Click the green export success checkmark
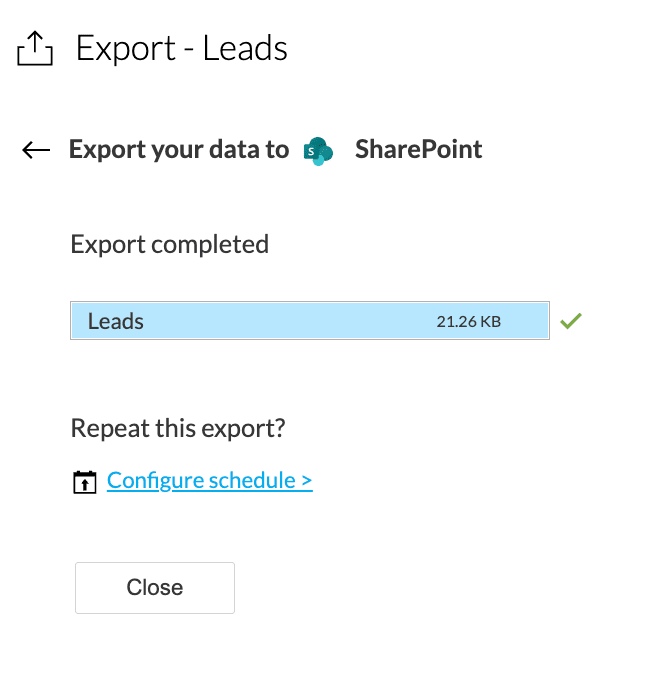668x698 pixels. coord(571,321)
